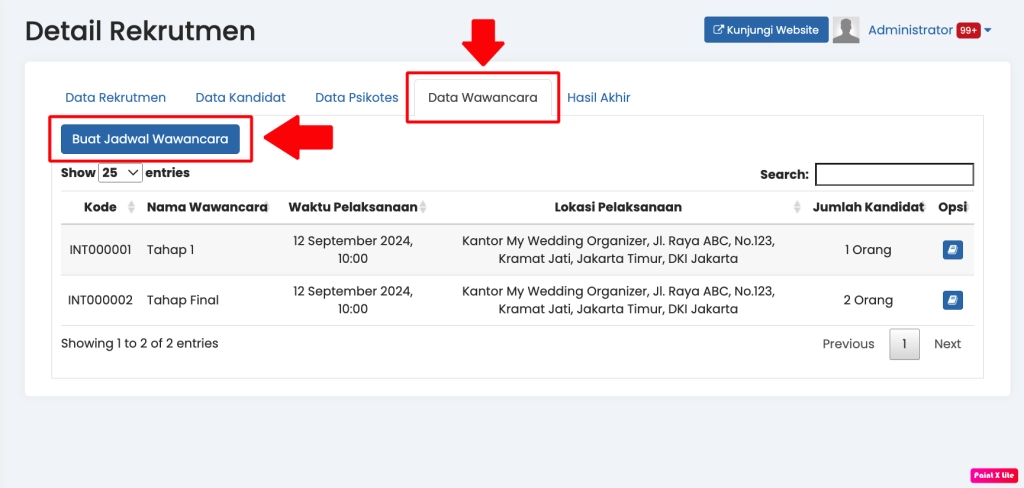
Task: Click the Administrator name link
Action: [x=910, y=30]
